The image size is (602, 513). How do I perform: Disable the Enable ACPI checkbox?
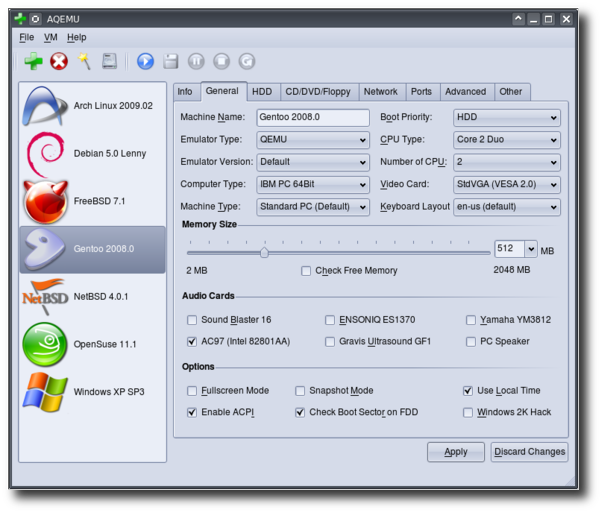pos(192,412)
